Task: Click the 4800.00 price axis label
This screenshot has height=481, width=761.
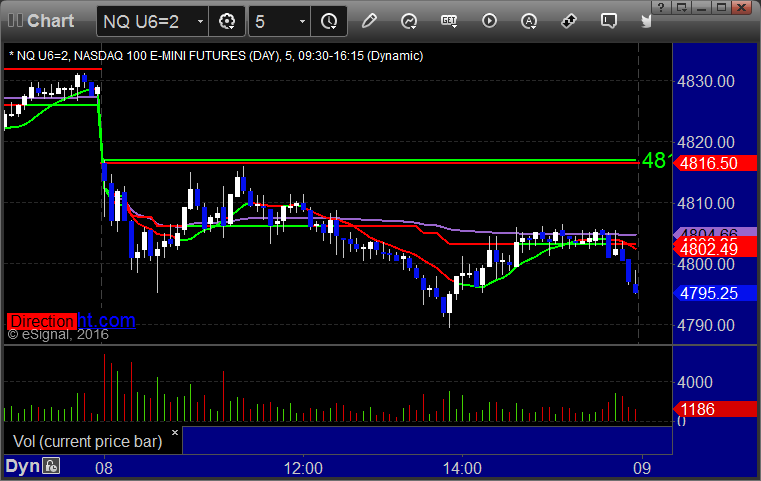Action: tap(706, 265)
